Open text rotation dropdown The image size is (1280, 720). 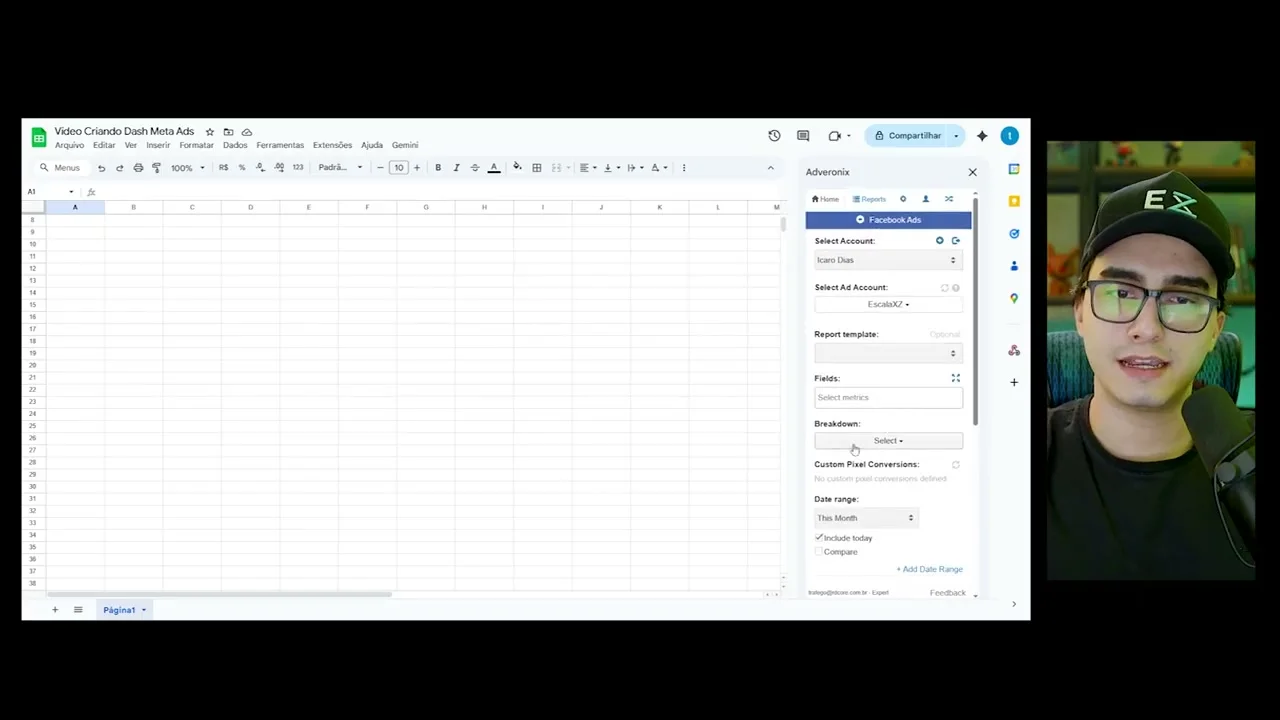pyautogui.click(x=659, y=168)
